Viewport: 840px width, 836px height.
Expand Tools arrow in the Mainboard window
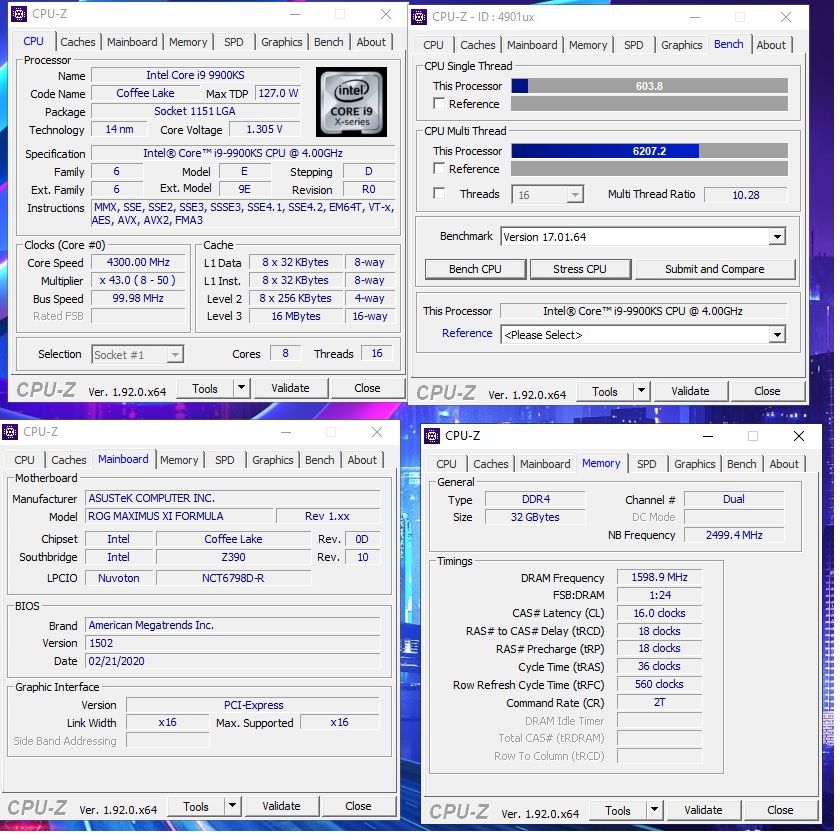point(232,805)
